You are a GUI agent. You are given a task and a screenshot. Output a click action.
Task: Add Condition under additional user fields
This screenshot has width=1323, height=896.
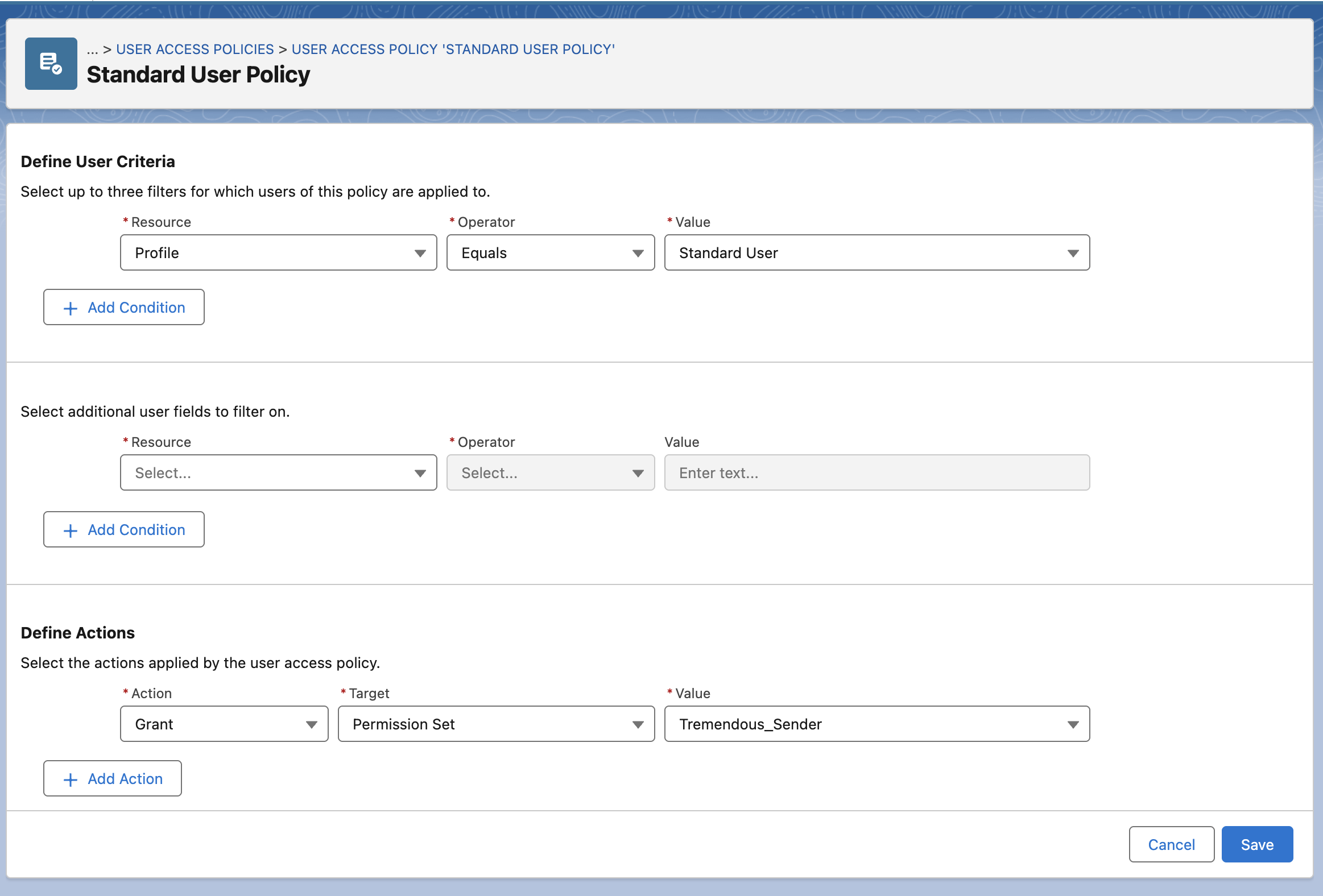click(124, 530)
